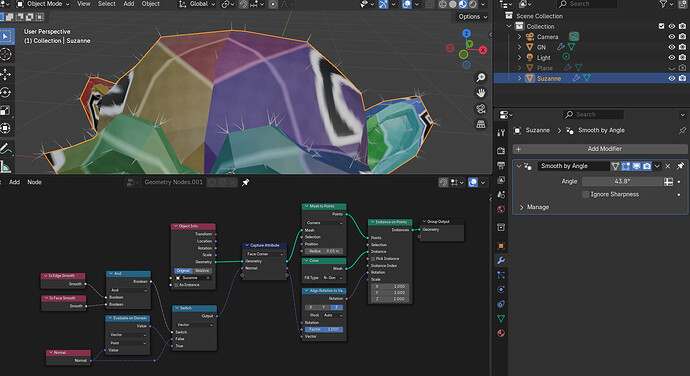Toggle modifier render camera on Smooth by Angle
The image size is (690, 376).
pos(647,166)
